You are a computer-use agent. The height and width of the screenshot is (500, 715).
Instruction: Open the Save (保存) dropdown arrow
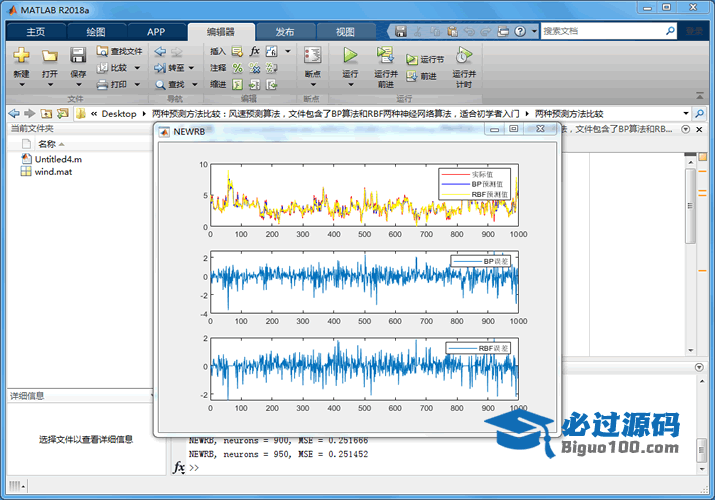coord(78,85)
